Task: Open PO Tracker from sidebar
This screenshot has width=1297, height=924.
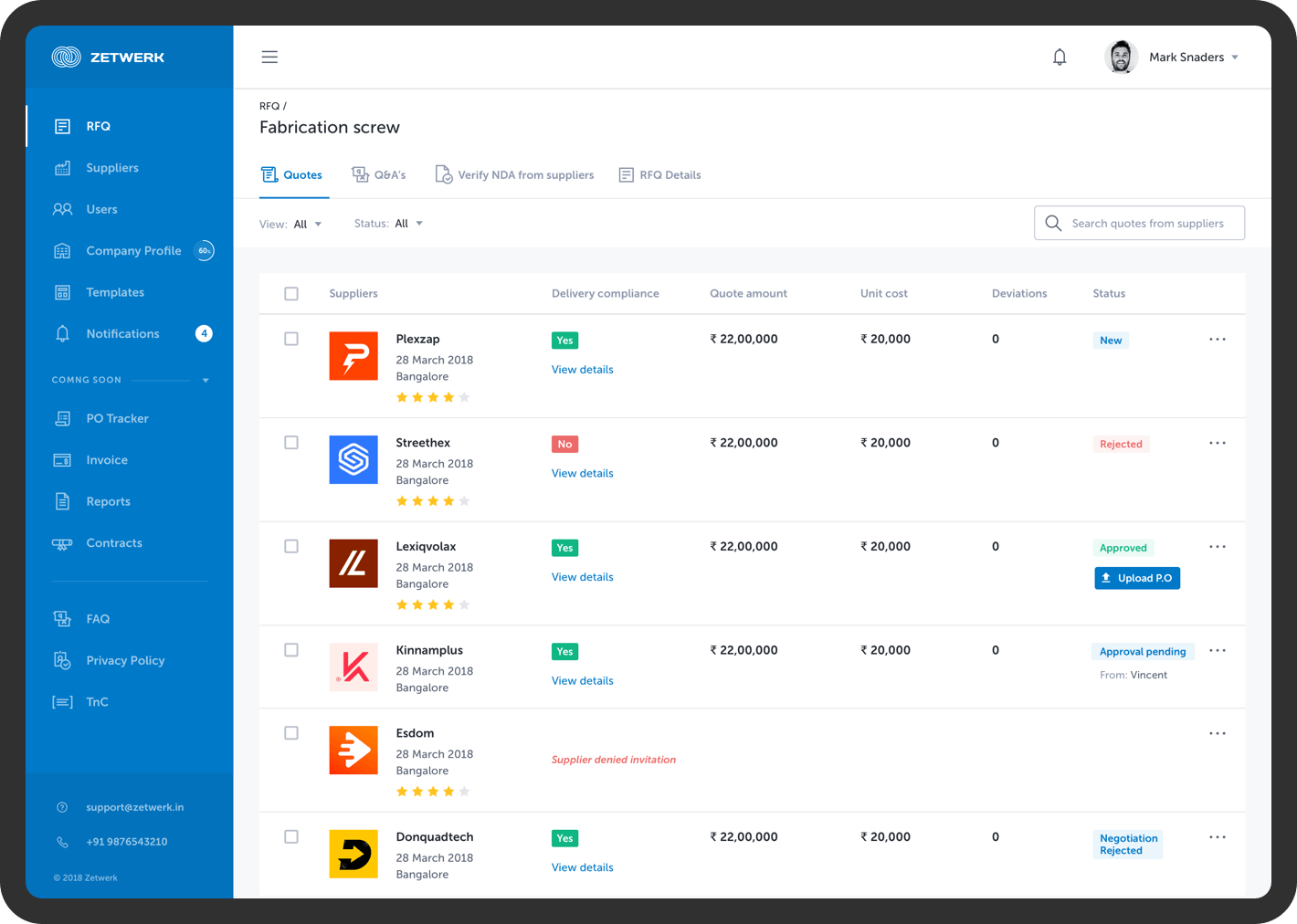Action: 117,418
